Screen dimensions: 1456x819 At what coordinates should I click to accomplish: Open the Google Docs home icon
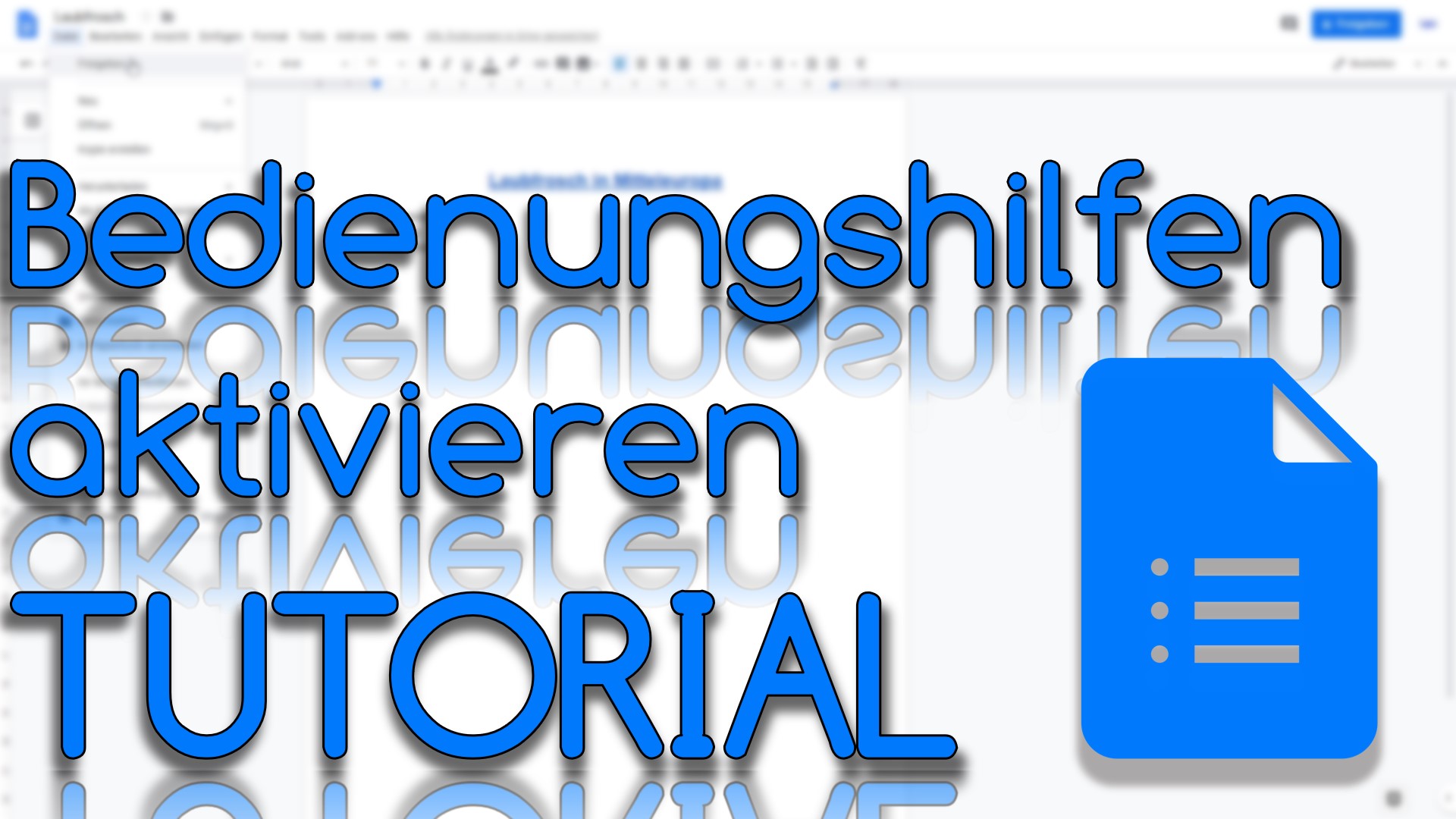click(x=27, y=24)
